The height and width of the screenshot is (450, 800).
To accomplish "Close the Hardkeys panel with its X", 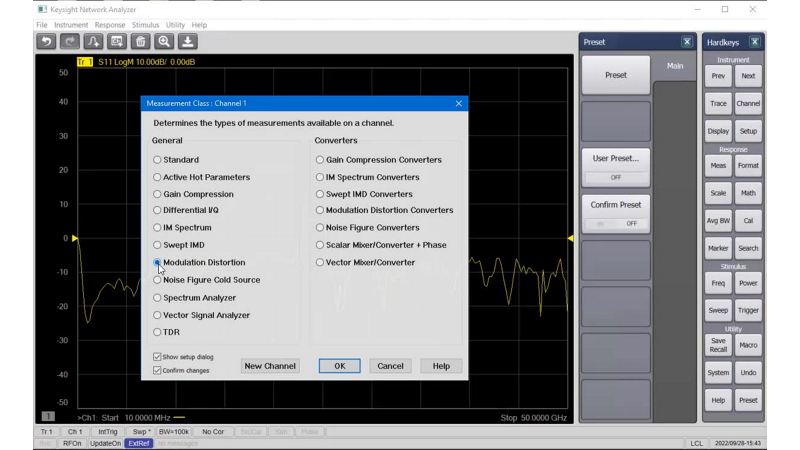I will (755, 42).
